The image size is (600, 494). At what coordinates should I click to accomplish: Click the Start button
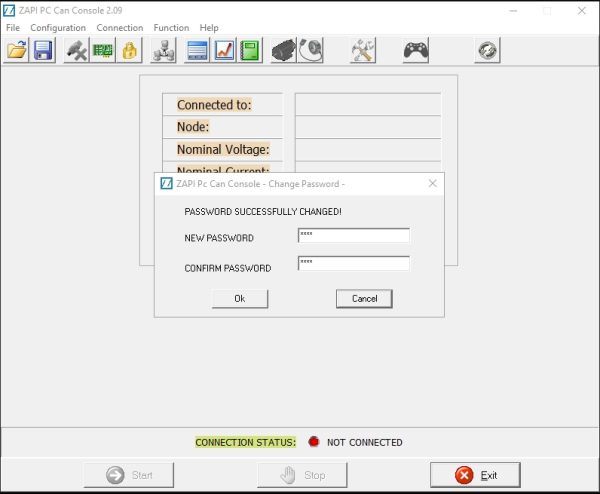[129, 475]
